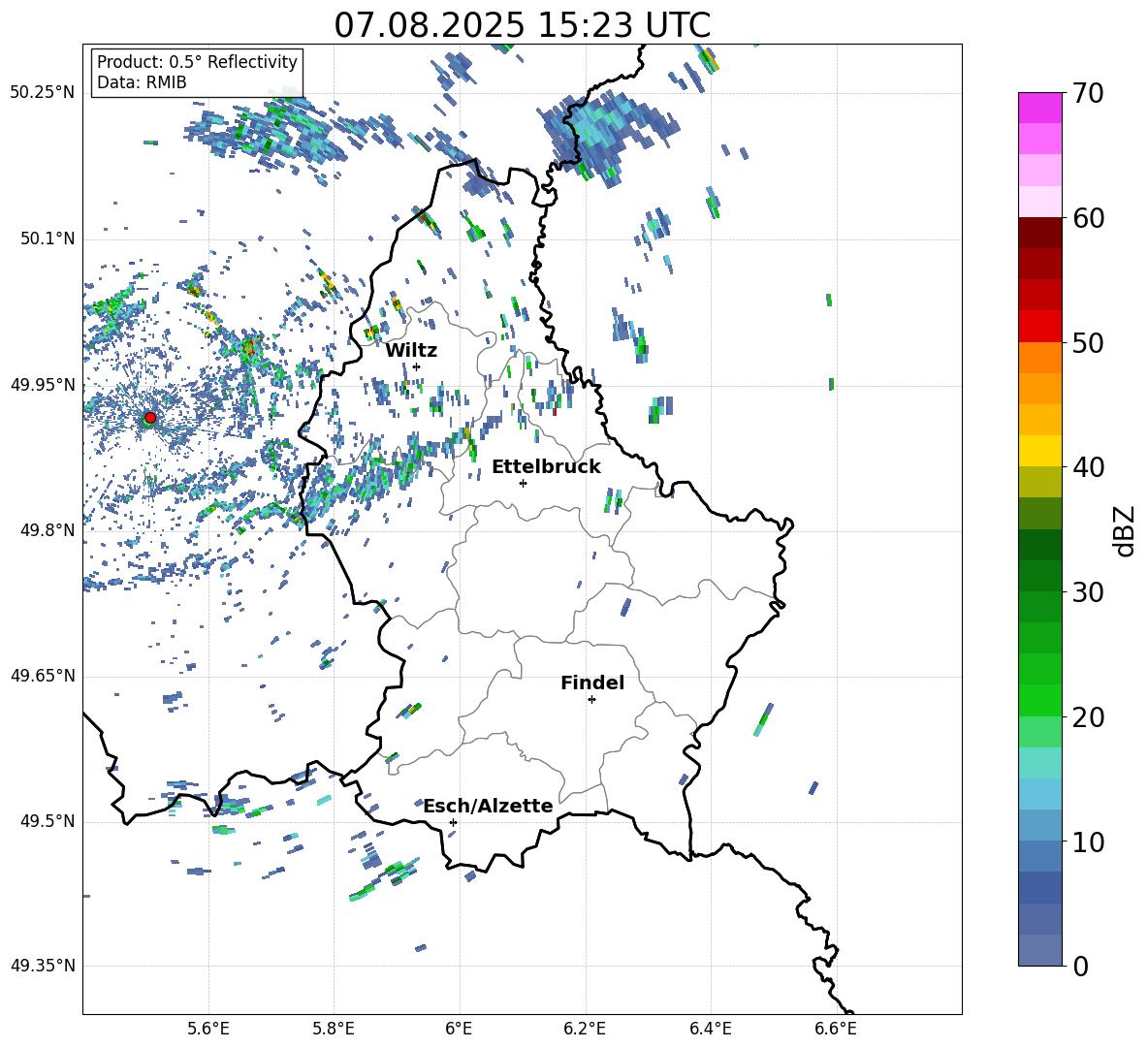Screen dimensions: 1148x1048
Task: Click the 5.8°E longitude label
Action: (334, 1029)
